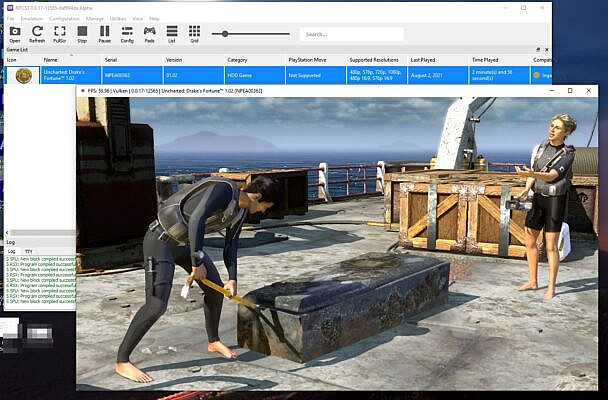Close the Uncharted game window
This screenshot has height=400, width=608.
[588, 91]
